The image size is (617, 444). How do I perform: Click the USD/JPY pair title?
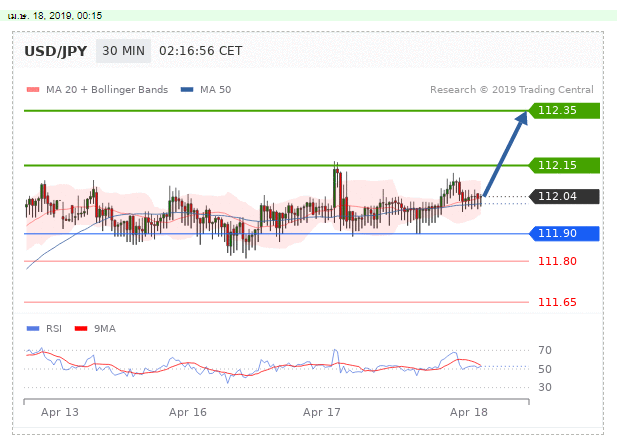54,51
